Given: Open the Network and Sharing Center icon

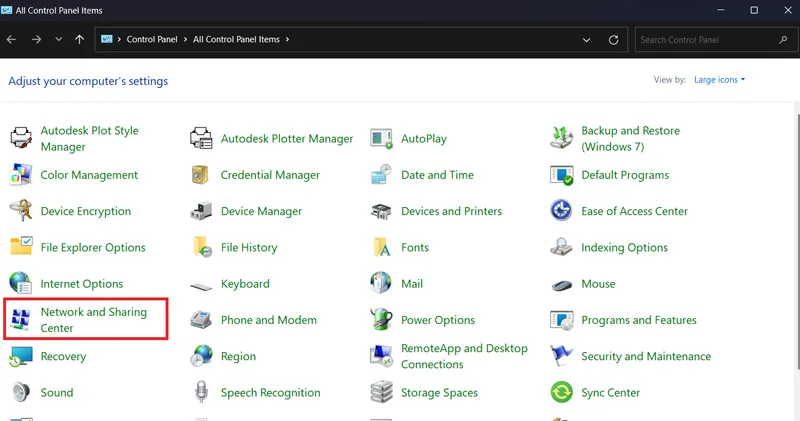Looking at the screenshot, I should pyautogui.click(x=21, y=320).
